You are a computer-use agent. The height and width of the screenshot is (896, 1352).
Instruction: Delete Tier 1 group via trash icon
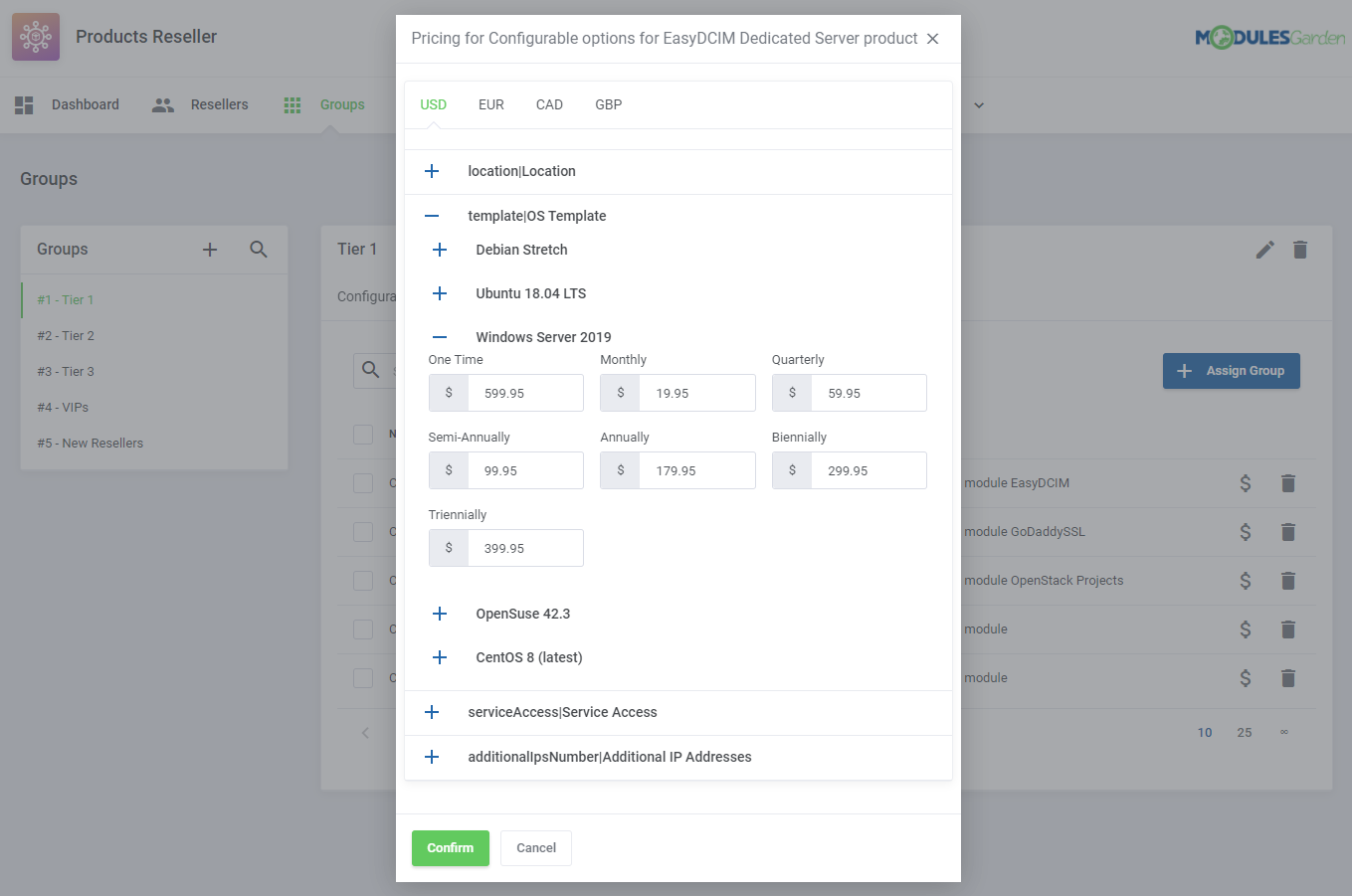pos(1300,250)
